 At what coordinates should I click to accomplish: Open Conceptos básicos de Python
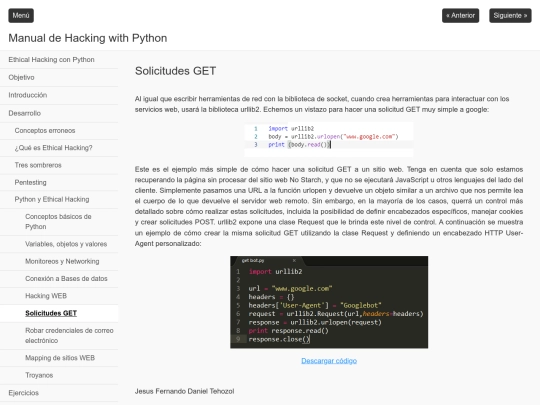pyautogui.click(x=59, y=222)
